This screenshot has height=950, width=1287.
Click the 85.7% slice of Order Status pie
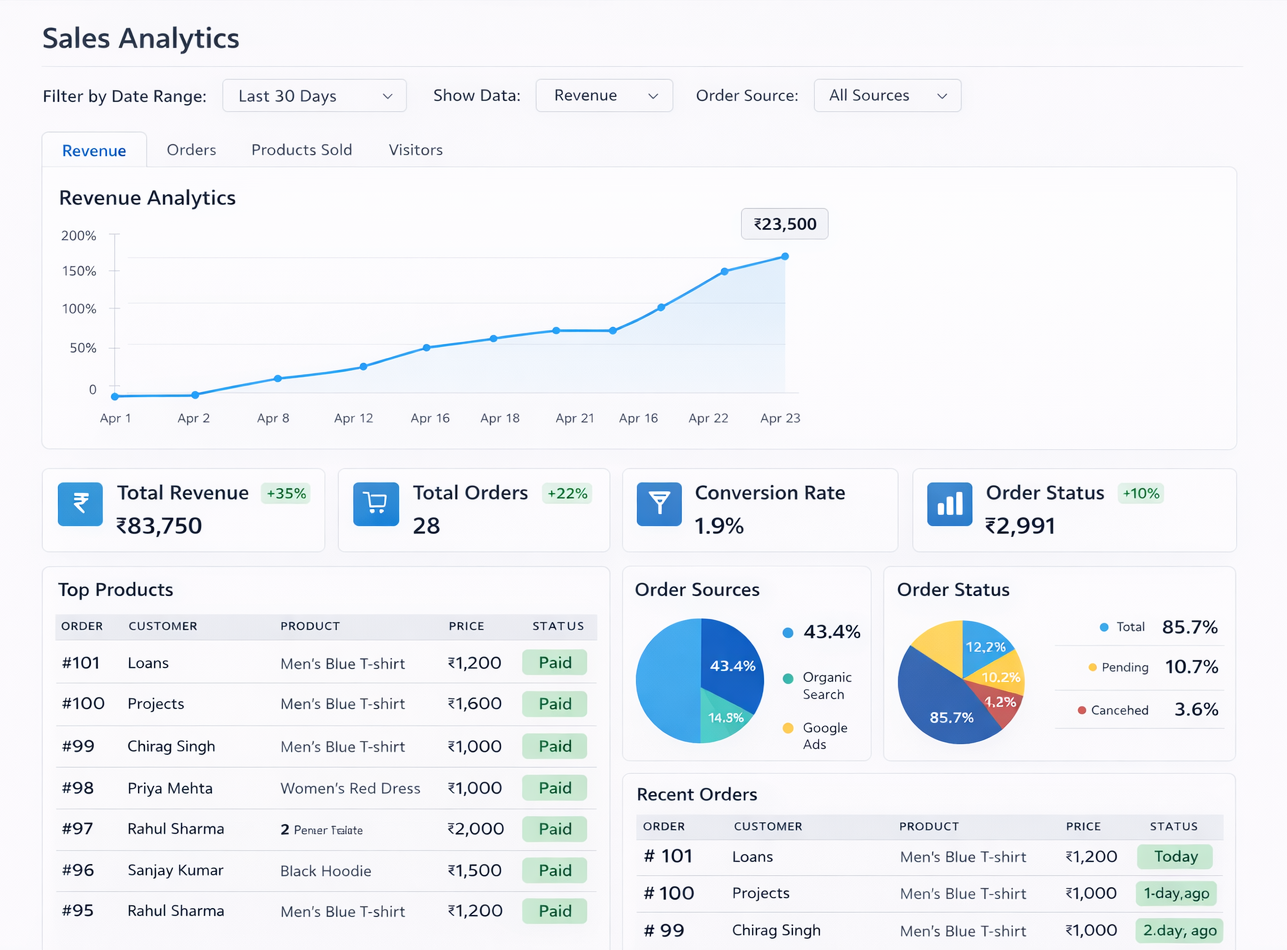pyautogui.click(x=945, y=712)
